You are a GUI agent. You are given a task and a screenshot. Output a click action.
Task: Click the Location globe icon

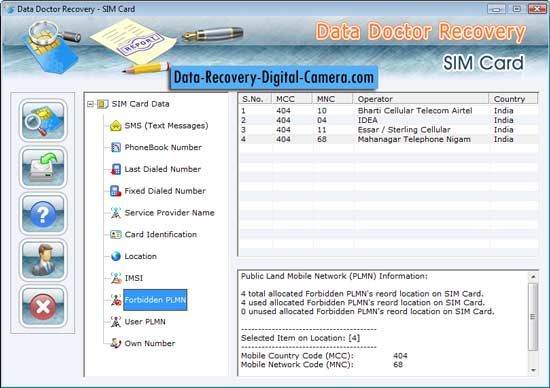click(116, 256)
